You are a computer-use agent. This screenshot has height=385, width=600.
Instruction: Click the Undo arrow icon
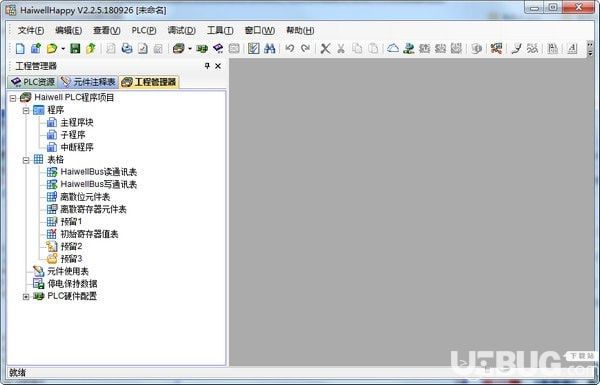click(290, 49)
